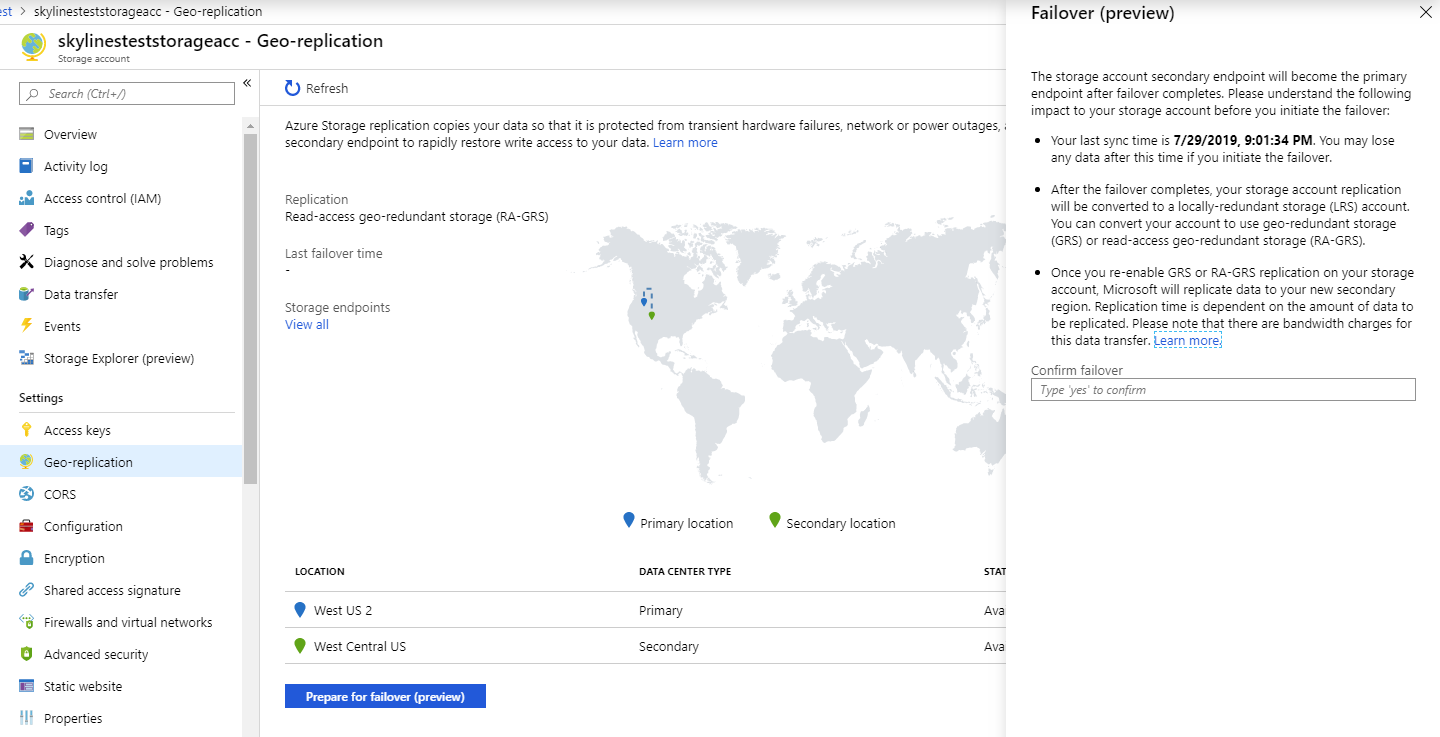Click the West US 2 row pin icon
The height and width of the screenshot is (737, 1440).
pos(300,609)
